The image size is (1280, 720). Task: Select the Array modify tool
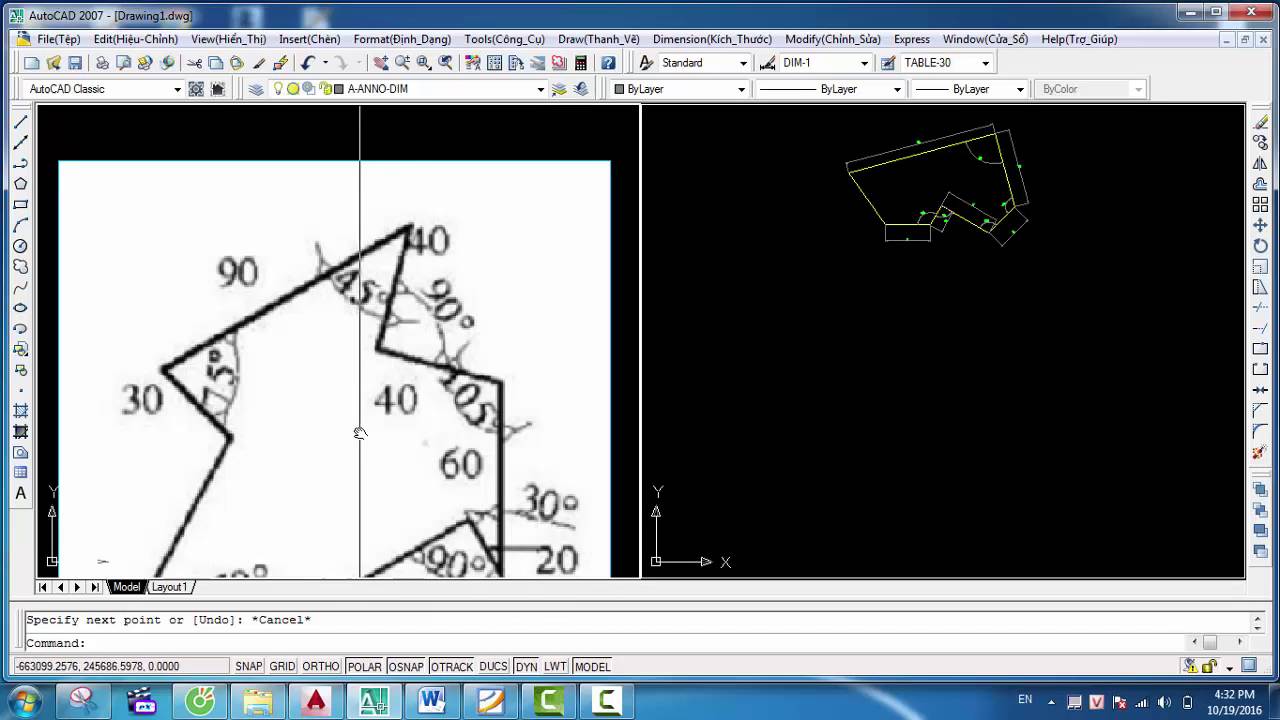(1260, 205)
